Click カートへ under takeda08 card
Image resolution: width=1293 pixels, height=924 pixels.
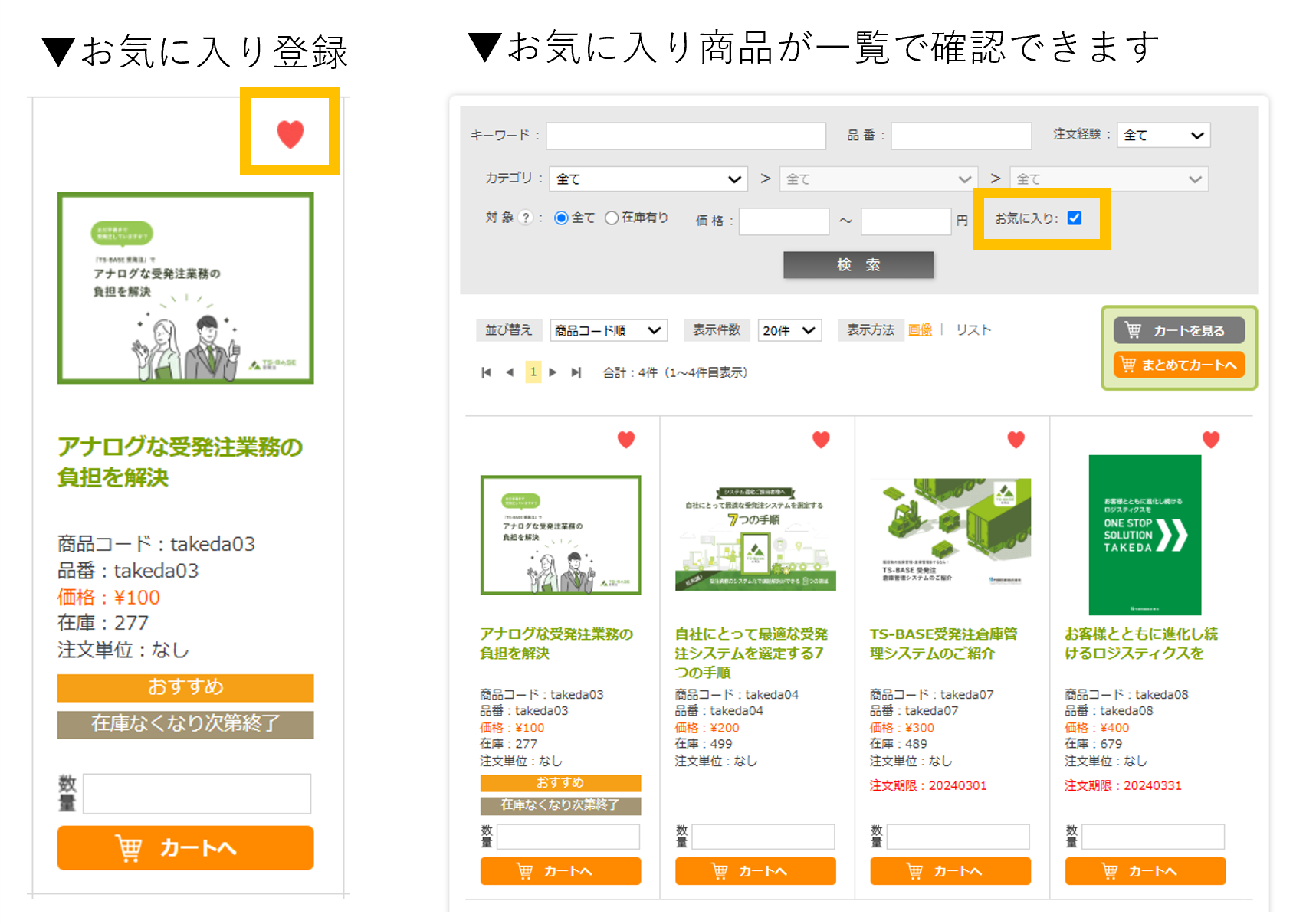point(1145,871)
